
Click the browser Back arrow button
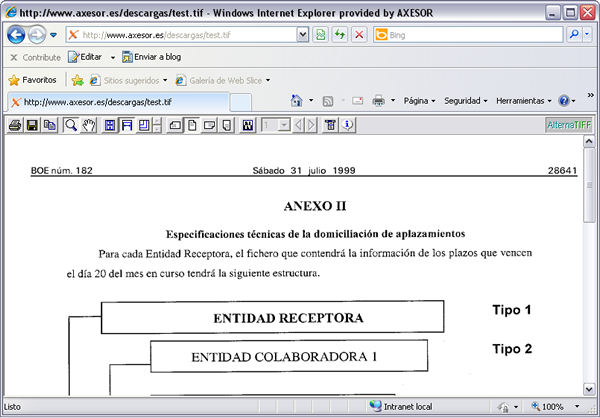coord(17,35)
